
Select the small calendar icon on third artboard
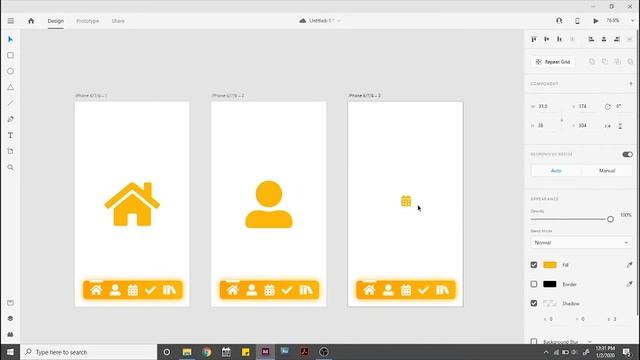pos(406,201)
